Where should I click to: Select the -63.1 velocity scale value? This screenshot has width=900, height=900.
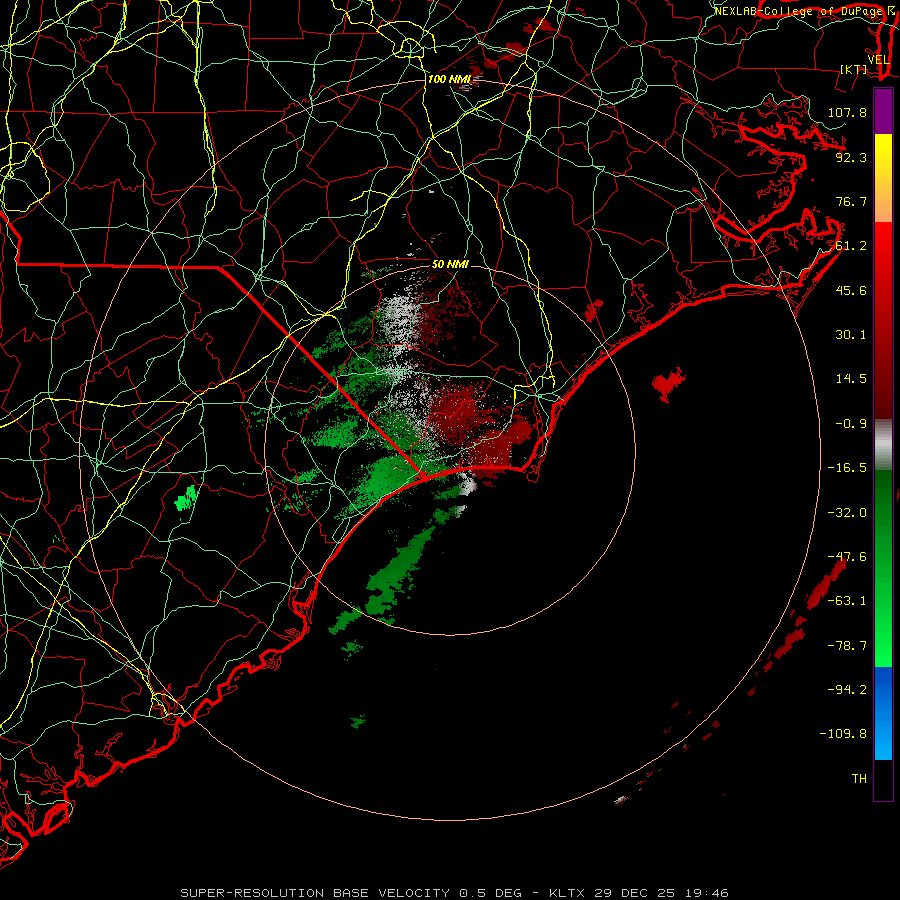click(847, 601)
